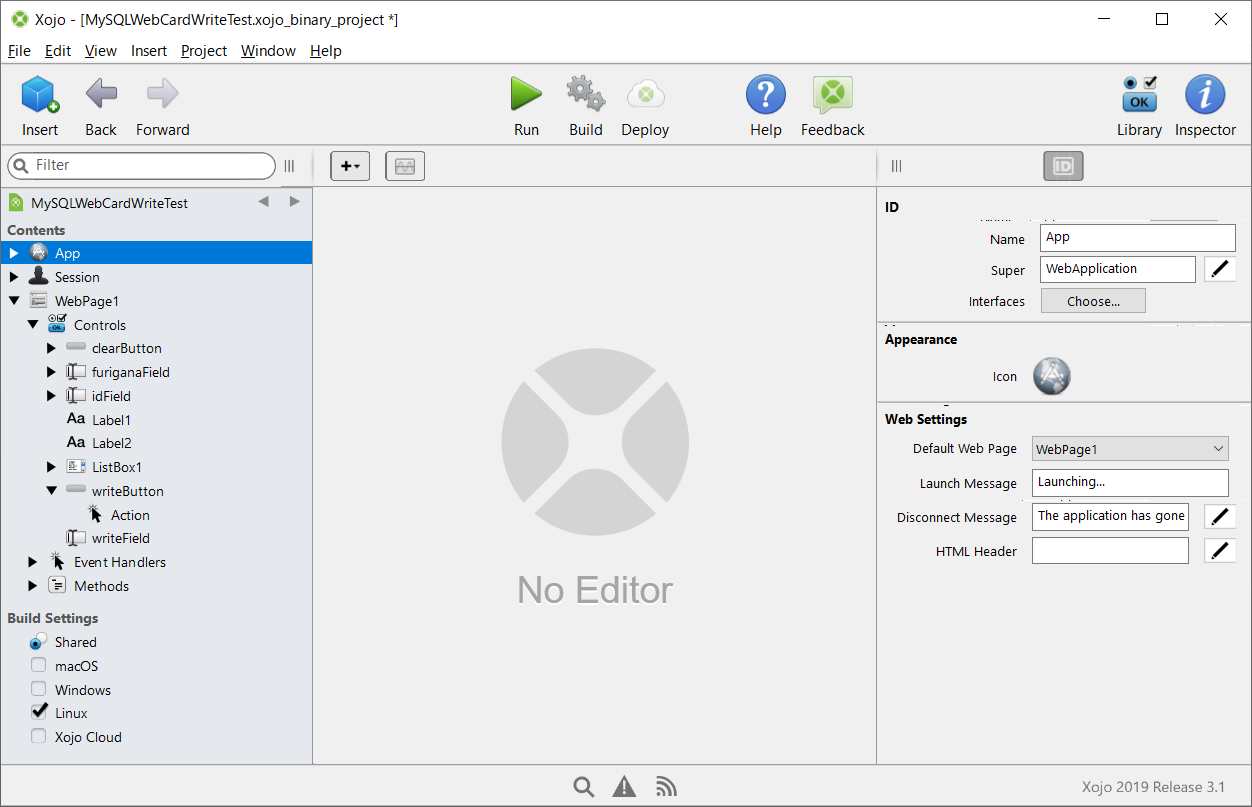Viewport: 1252px width, 807px height.
Task: Click the MySQLWebCardWriteTest project name
Action: pyautogui.click(x=109, y=203)
